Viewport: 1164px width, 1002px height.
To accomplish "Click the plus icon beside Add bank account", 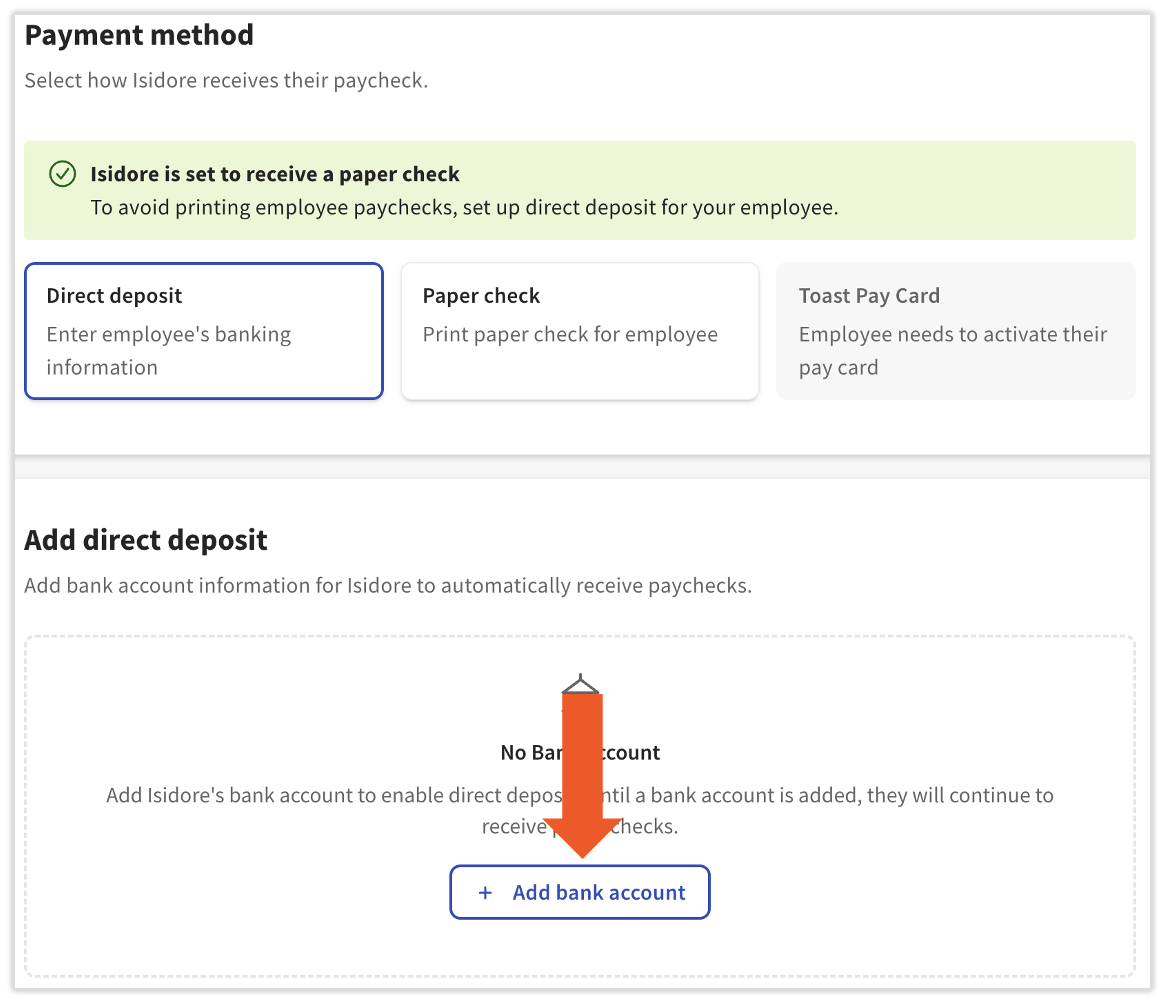I will 486,893.
